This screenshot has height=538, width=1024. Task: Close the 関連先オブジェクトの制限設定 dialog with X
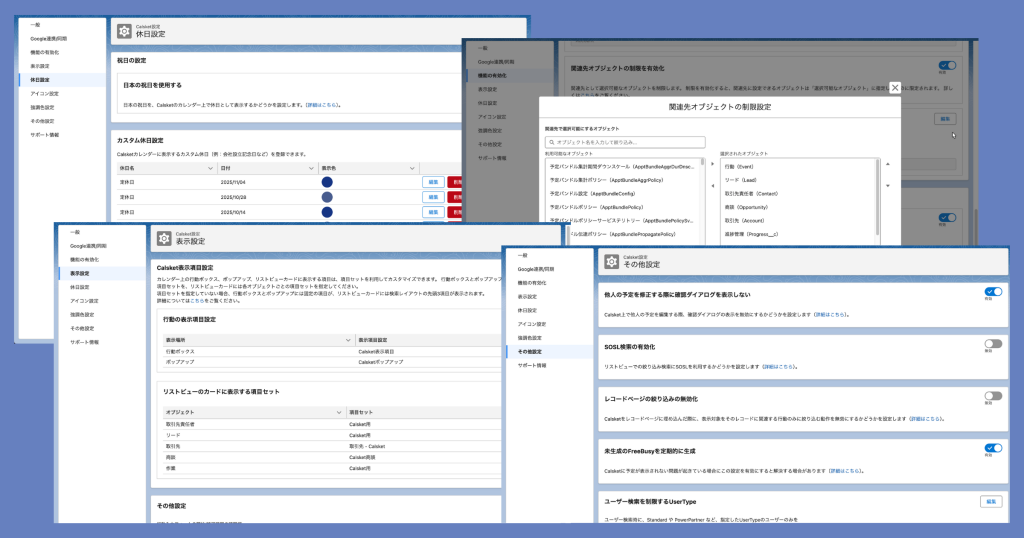pyautogui.click(x=895, y=88)
